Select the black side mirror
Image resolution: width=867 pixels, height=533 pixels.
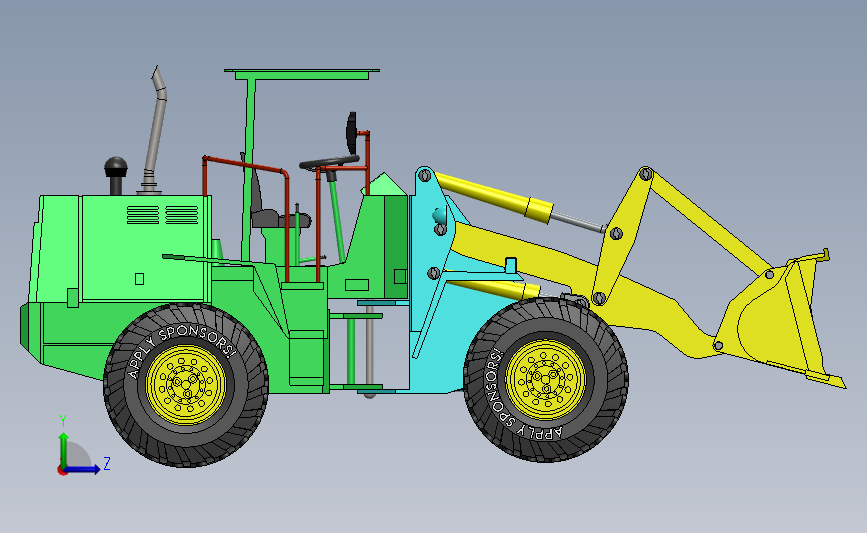pyautogui.click(x=351, y=133)
